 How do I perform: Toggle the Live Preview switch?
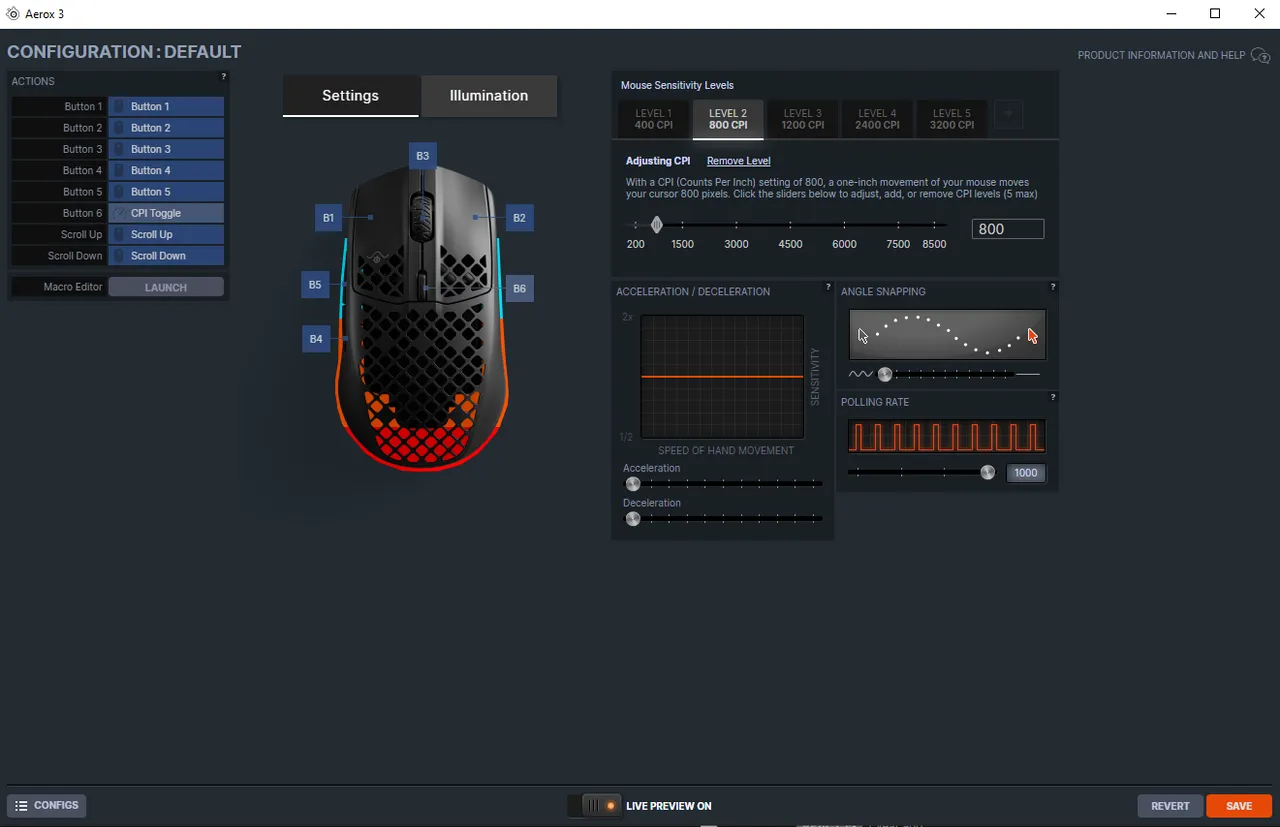pyautogui.click(x=595, y=806)
